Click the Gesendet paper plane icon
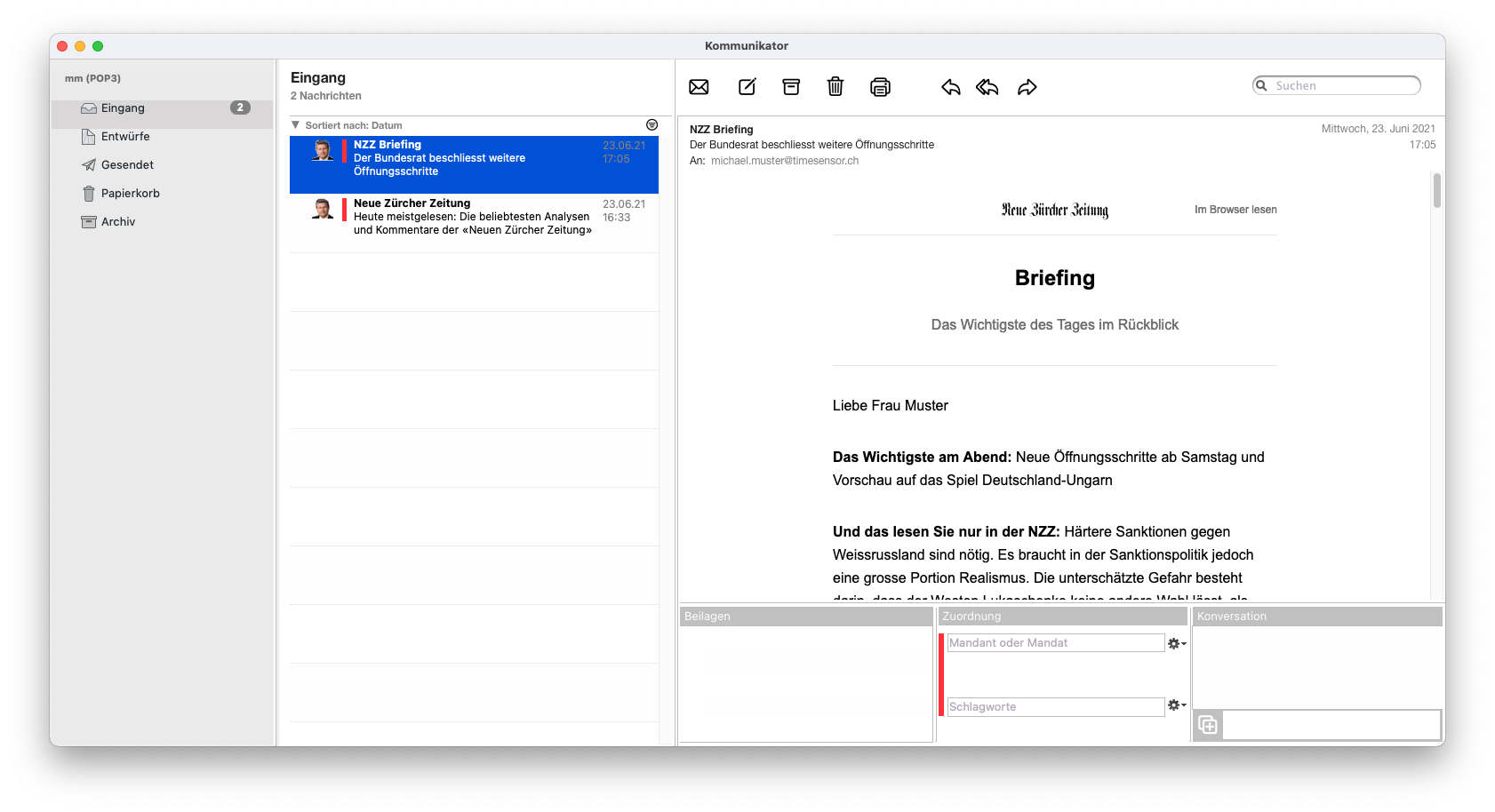 coord(89,165)
